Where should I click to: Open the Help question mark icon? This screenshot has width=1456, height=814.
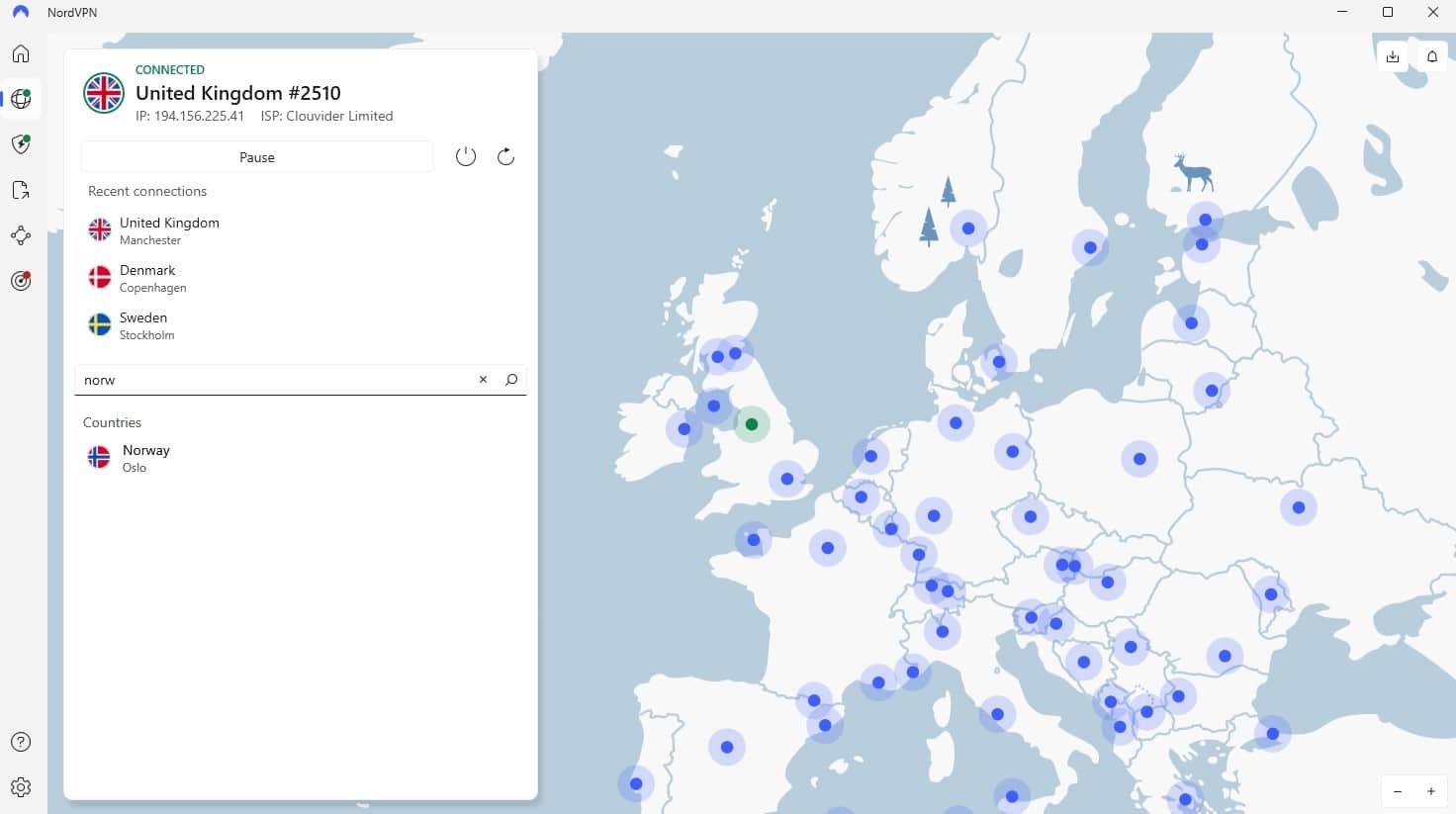point(21,742)
